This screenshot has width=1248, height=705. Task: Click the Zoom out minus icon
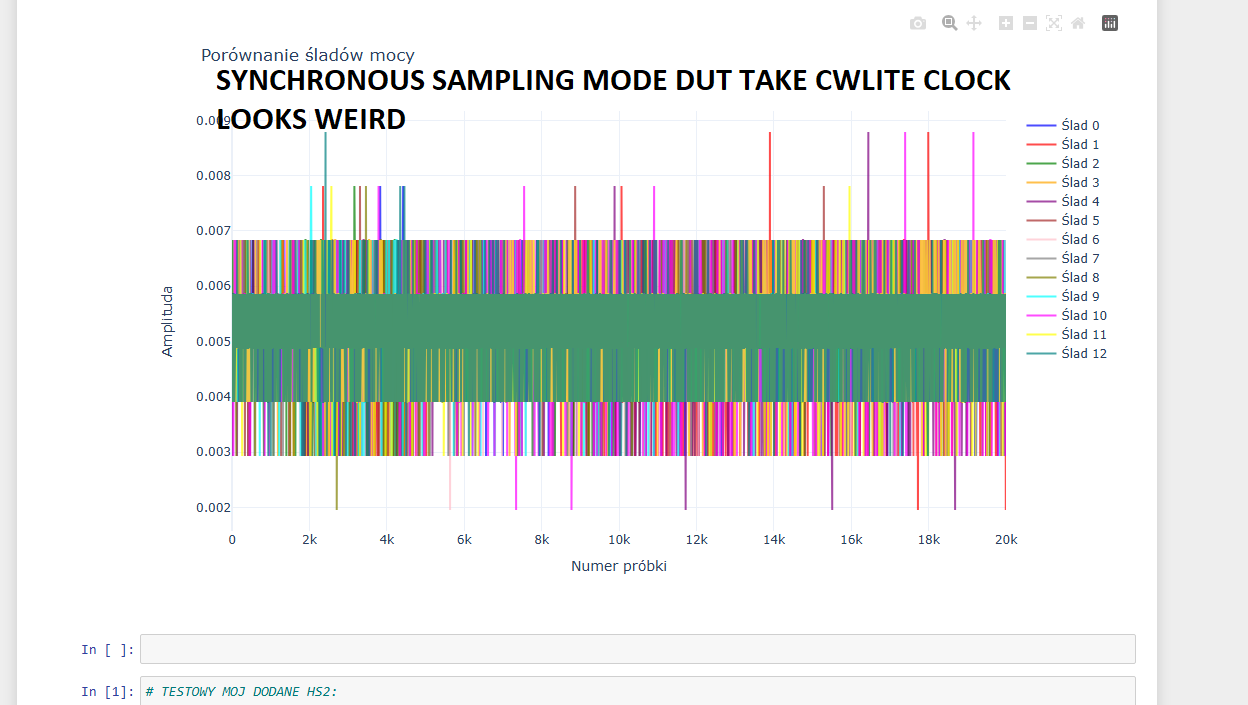(1030, 23)
